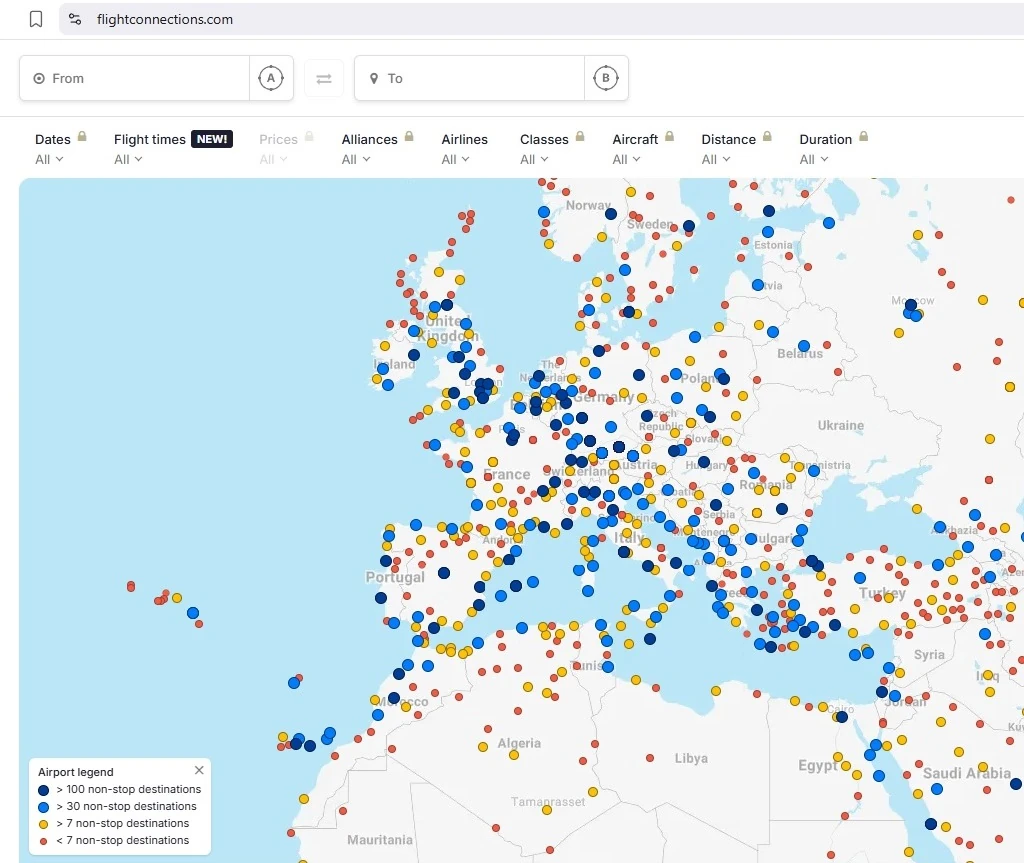Click the Madrid dark blue marker in central Spain
Screen dimensions: 1024x863
tap(443, 573)
